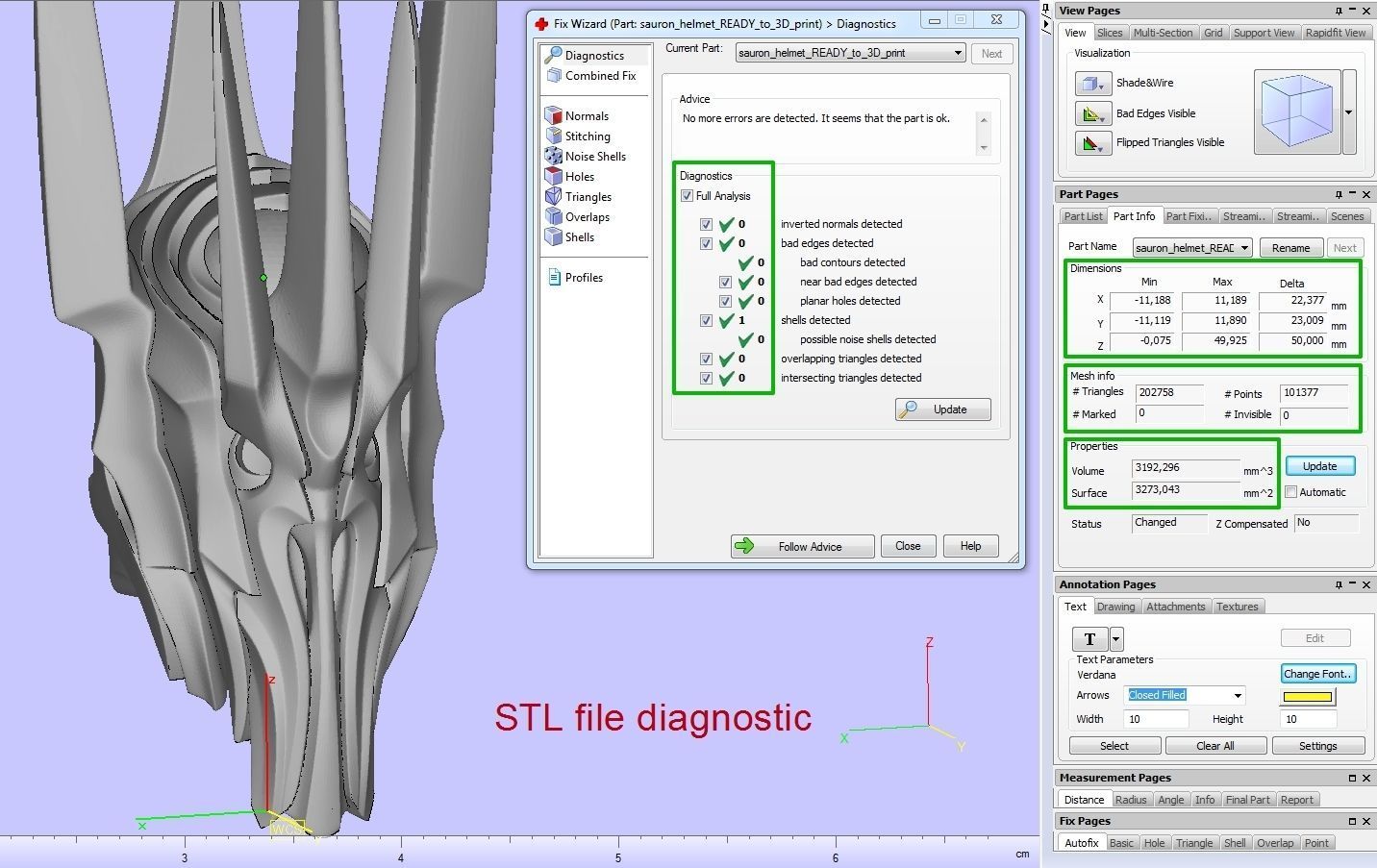1377x868 pixels.
Task: Select Triangles fix icon
Action: (553, 196)
